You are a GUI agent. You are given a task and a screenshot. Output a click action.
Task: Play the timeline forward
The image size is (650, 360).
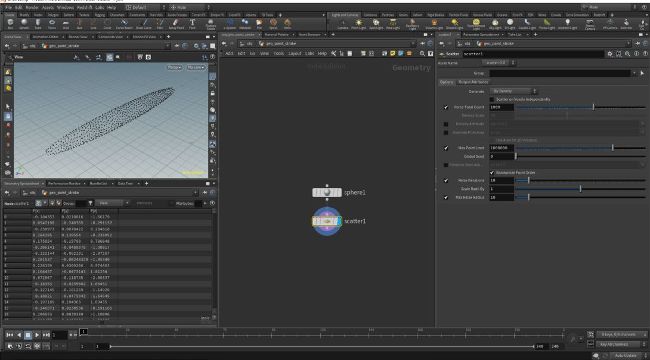37,335
